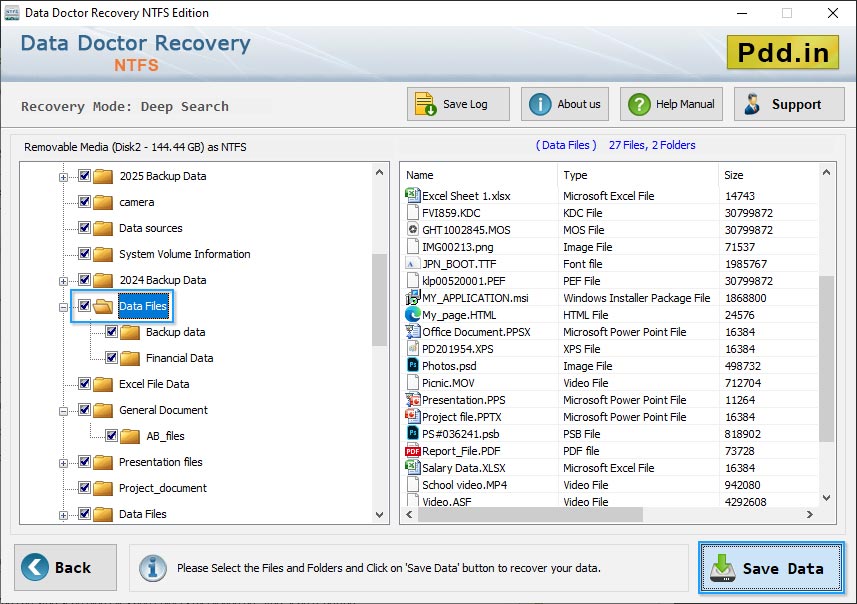Click the Save Log document icon
Screen dimensions: 857x604
coord(425,104)
